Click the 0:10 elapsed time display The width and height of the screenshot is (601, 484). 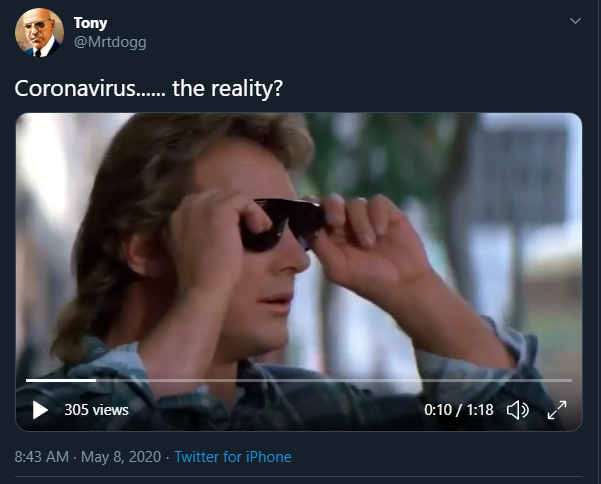click(x=438, y=410)
